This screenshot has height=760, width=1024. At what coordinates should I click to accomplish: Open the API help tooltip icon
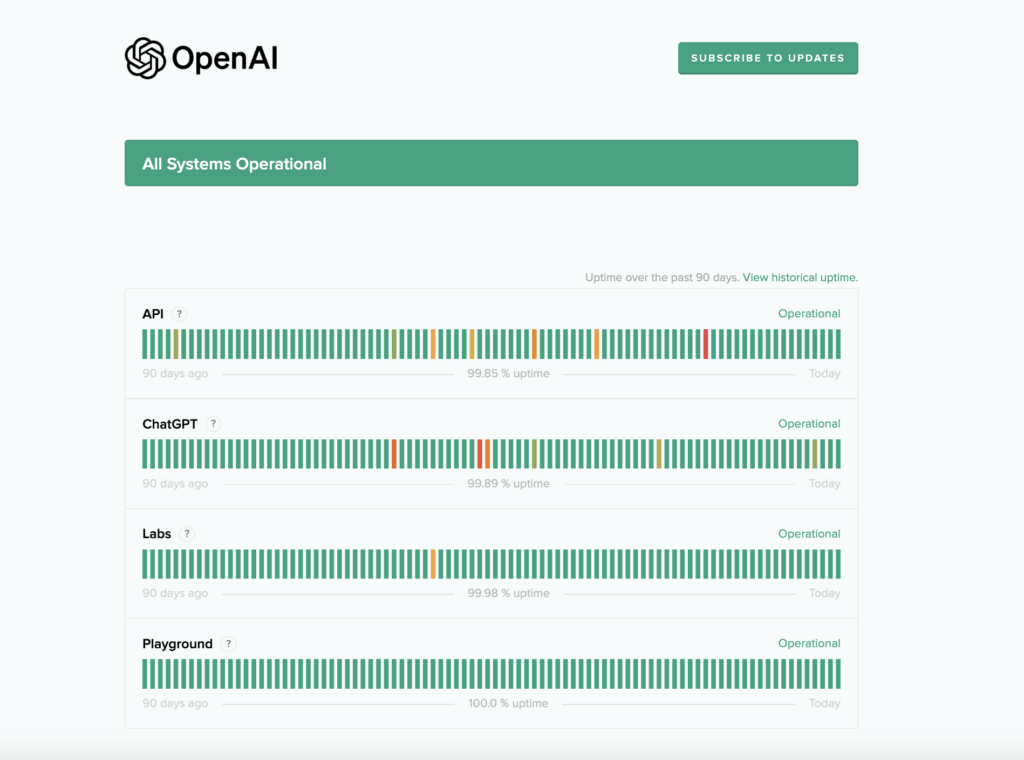coord(180,313)
